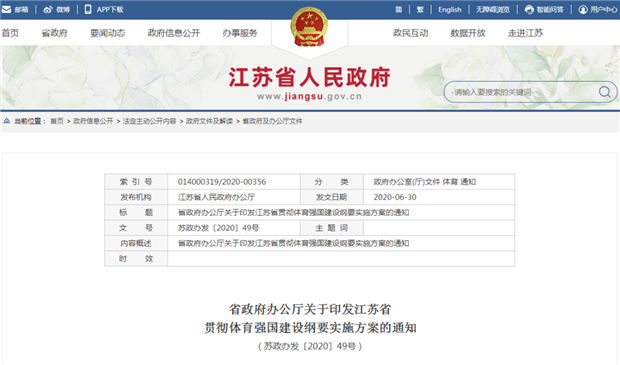The width and height of the screenshot is (620, 365).
Task: Open the 政府信息公开 menu
Action: pyautogui.click(x=174, y=33)
